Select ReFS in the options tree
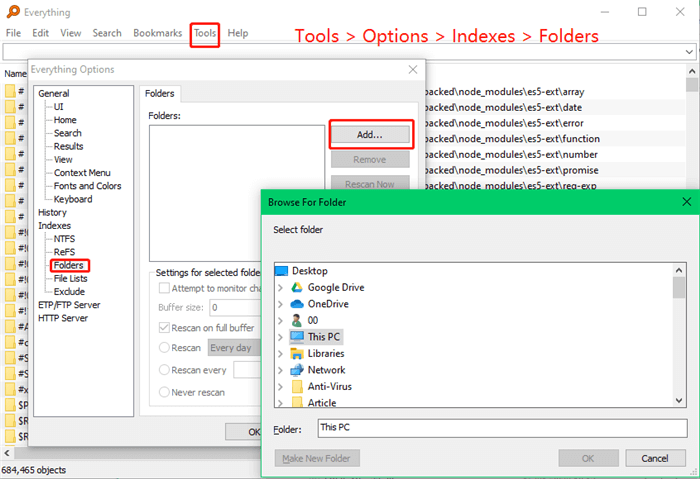700x479 pixels. click(64, 252)
